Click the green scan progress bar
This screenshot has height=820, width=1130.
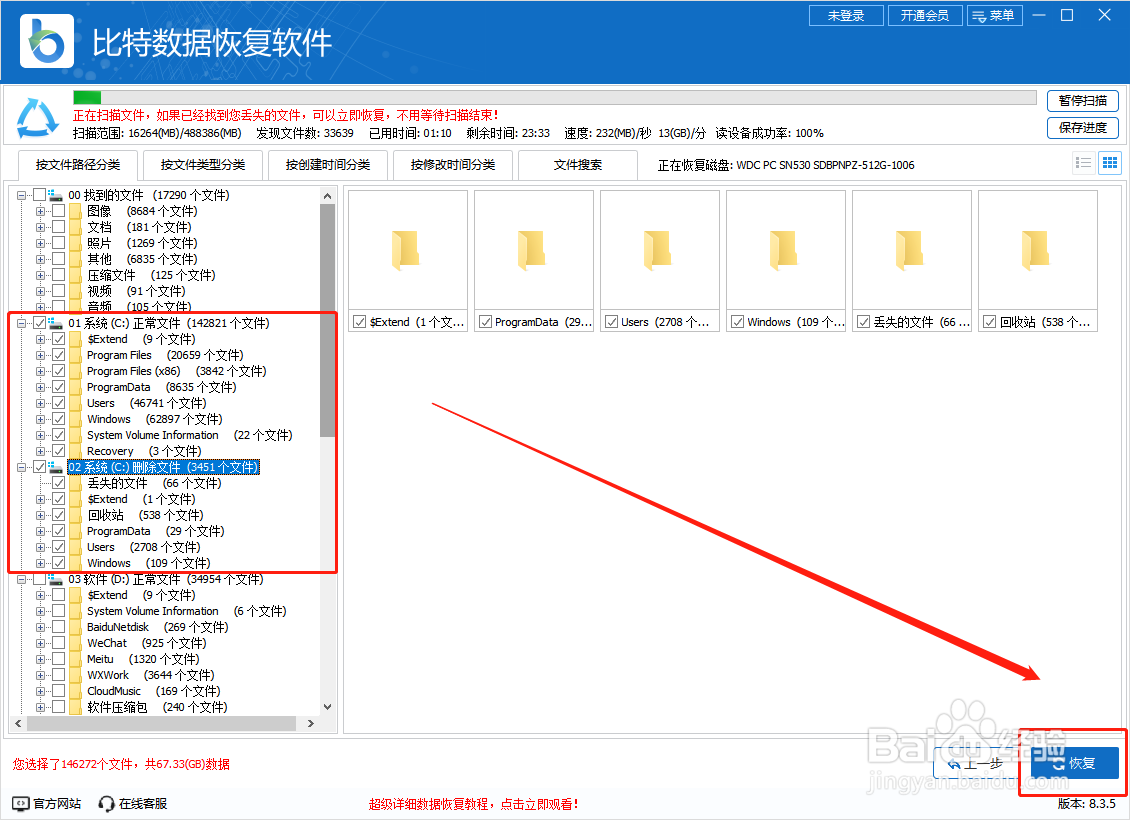pyautogui.click(x=86, y=97)
